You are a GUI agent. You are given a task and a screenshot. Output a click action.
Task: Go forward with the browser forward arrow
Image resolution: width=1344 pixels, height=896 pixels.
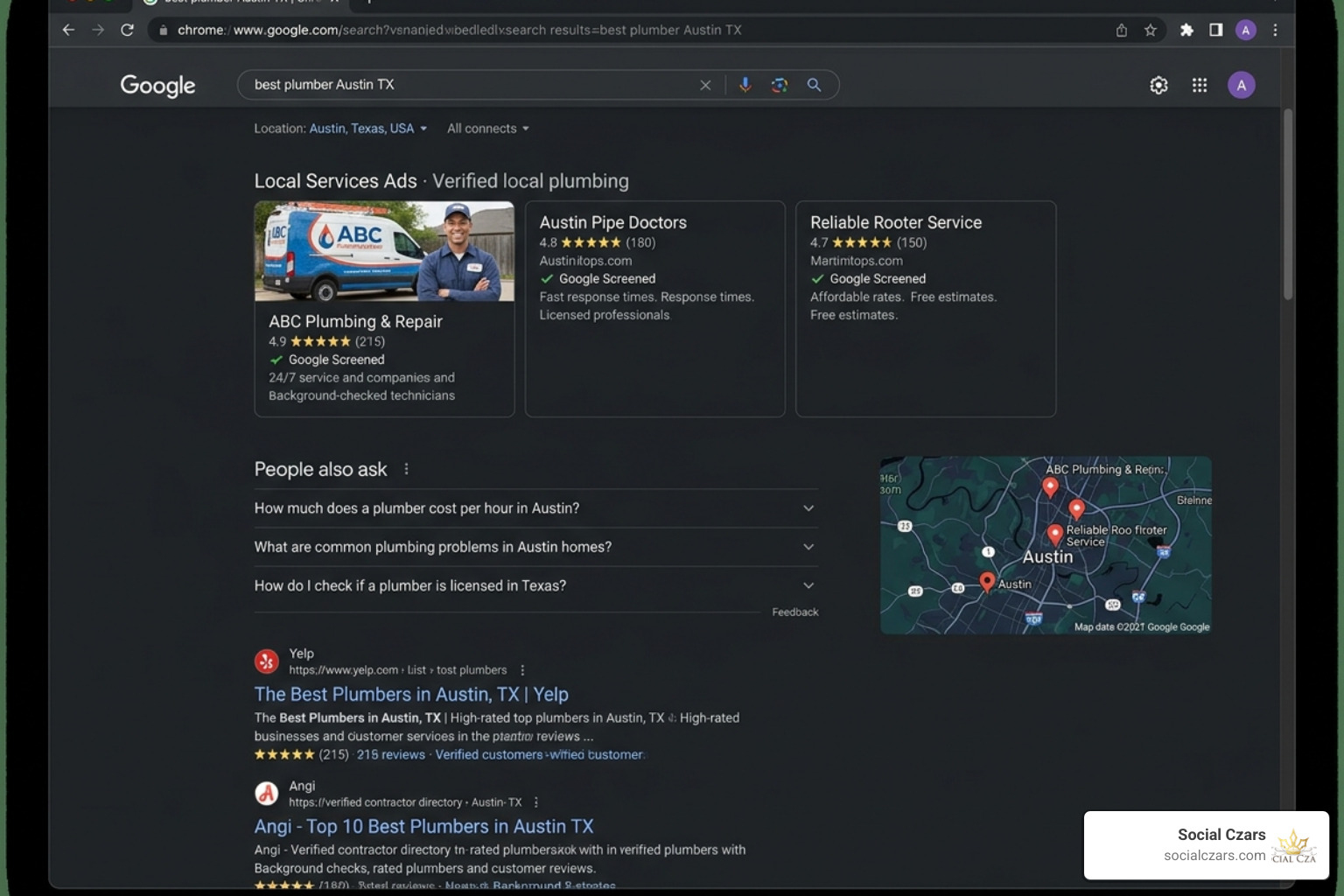[98, 30]
